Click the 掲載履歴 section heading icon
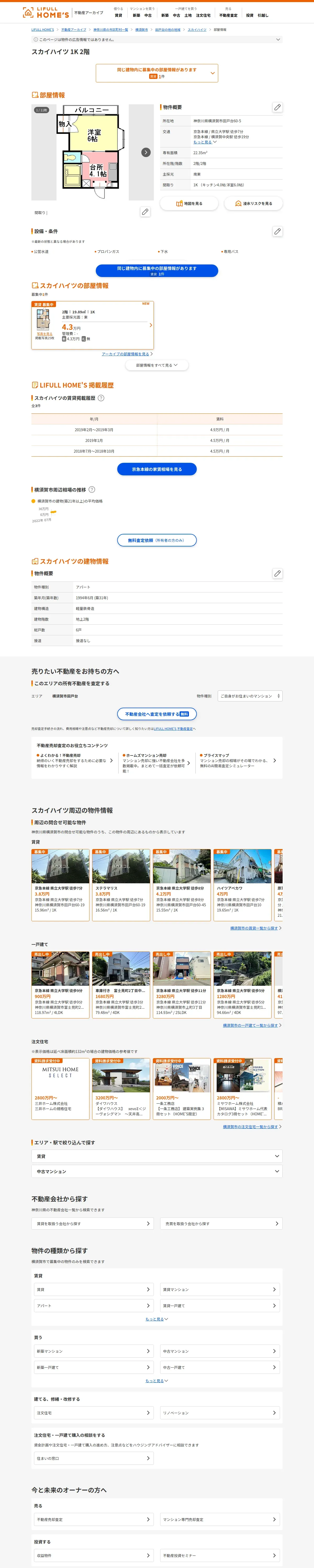This screenshot has width=314, height=1568. 35,385
